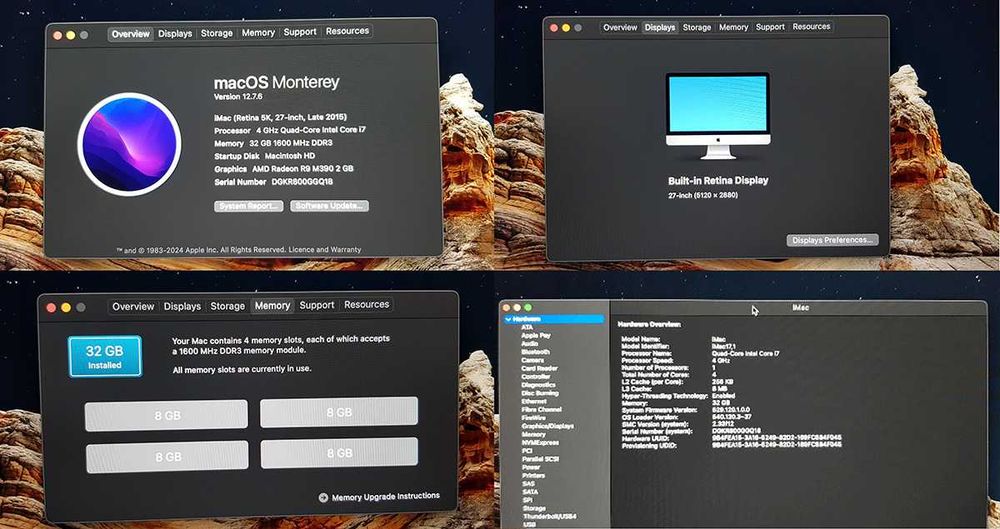
Task: Click the iMac image in Displays window
Action: [718, 115]
